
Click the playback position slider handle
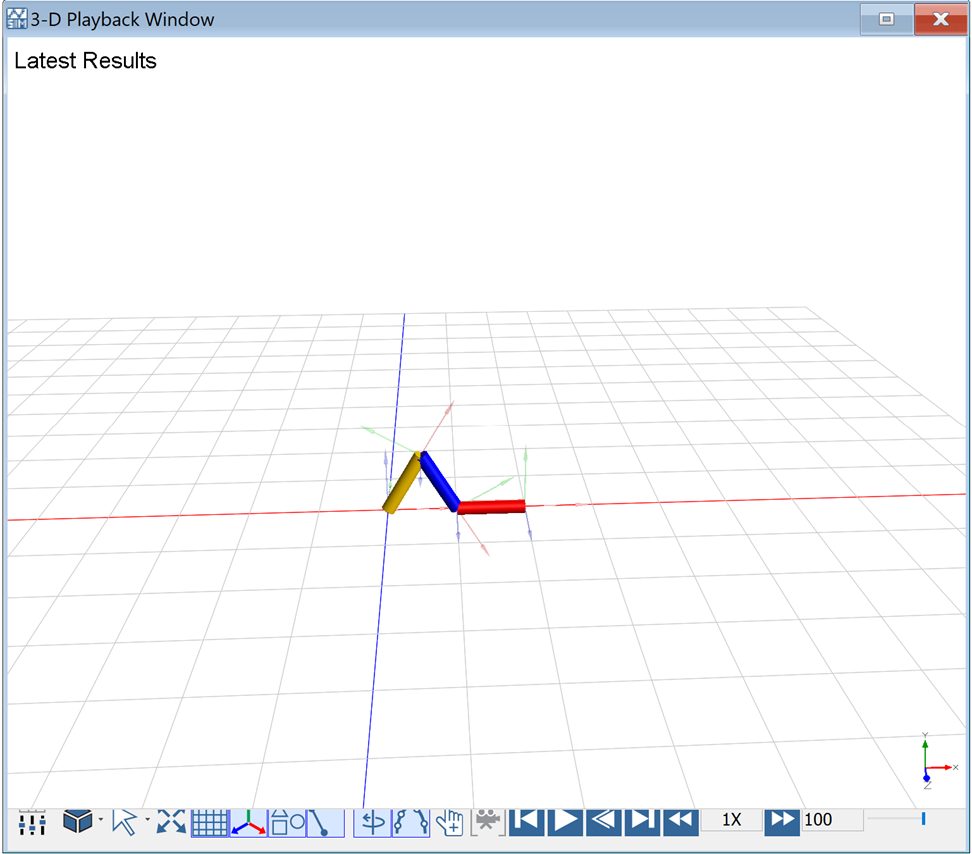tap(924, 819)
